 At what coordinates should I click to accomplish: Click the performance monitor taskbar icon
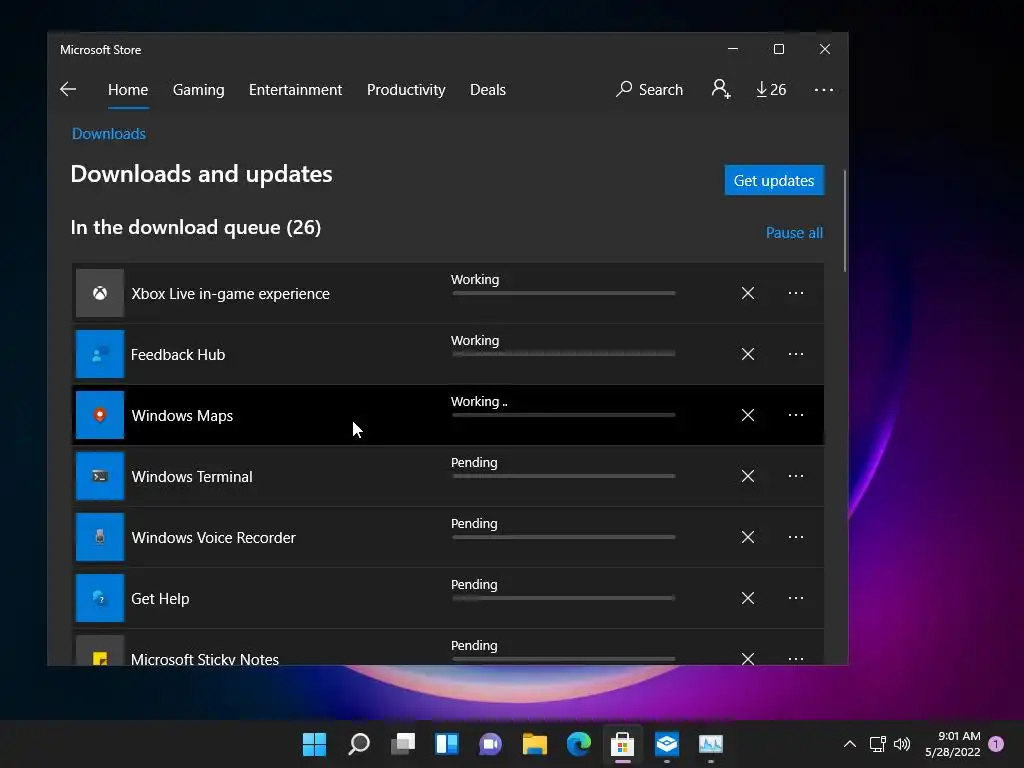tap(711, 744)
